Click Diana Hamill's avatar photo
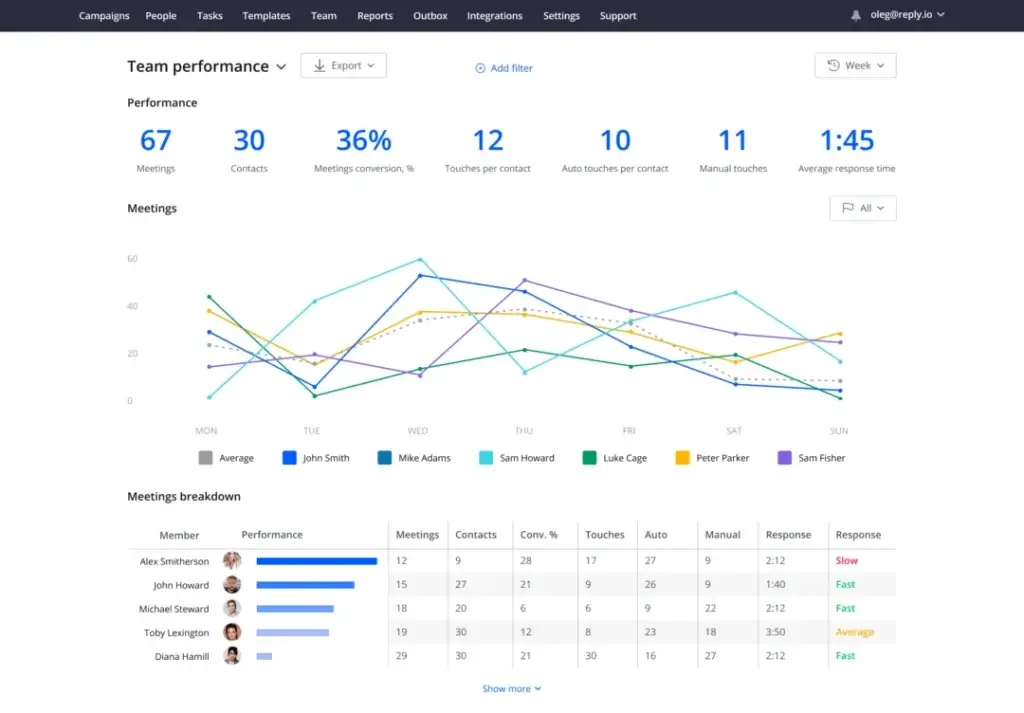 pyautogui.click(x=232, y=656)
